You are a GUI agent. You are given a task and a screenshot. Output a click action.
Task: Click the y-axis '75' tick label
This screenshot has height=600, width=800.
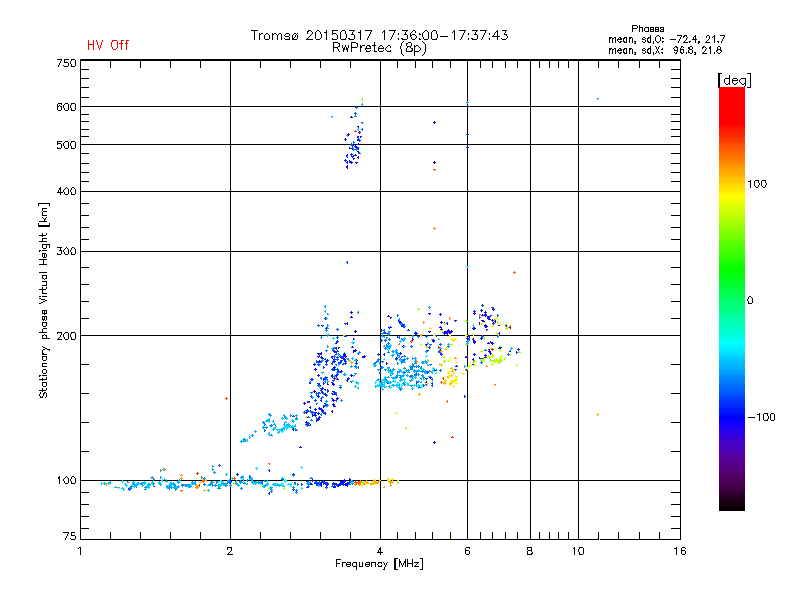click(70, 536)
